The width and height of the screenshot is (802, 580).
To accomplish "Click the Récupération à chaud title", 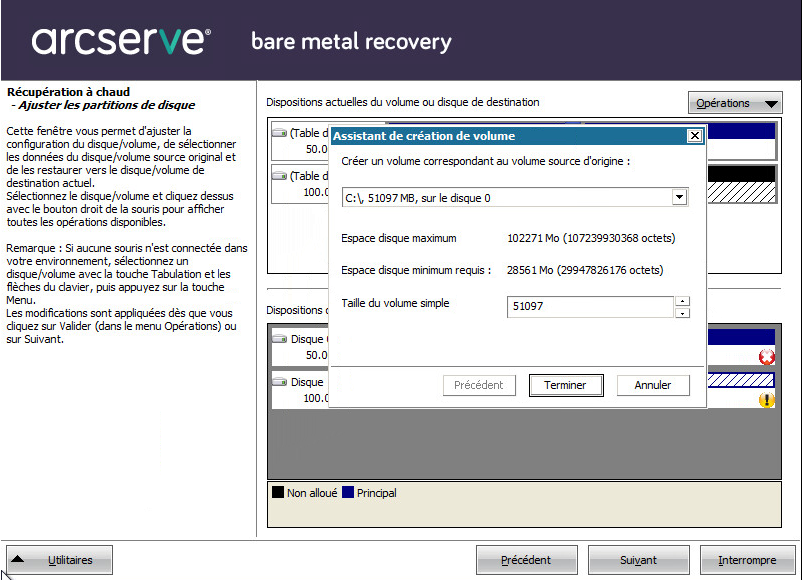I will pyautogui.click(x=69, y=92).
